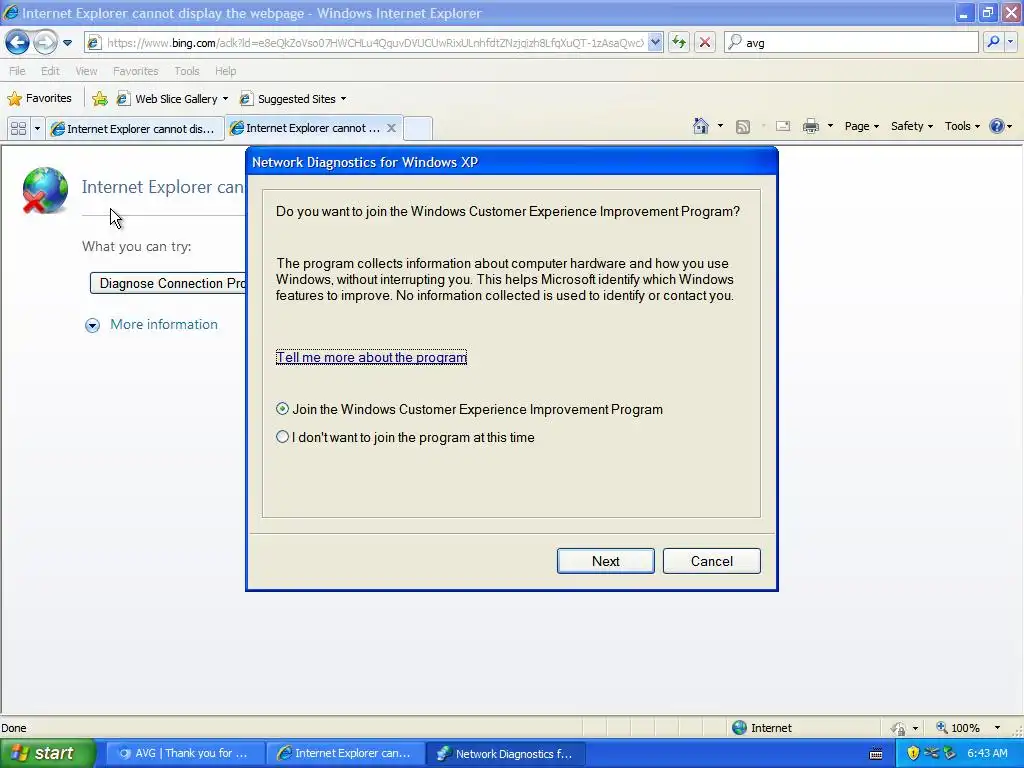Click the Network Diagnostics dialog title bar

511,162
